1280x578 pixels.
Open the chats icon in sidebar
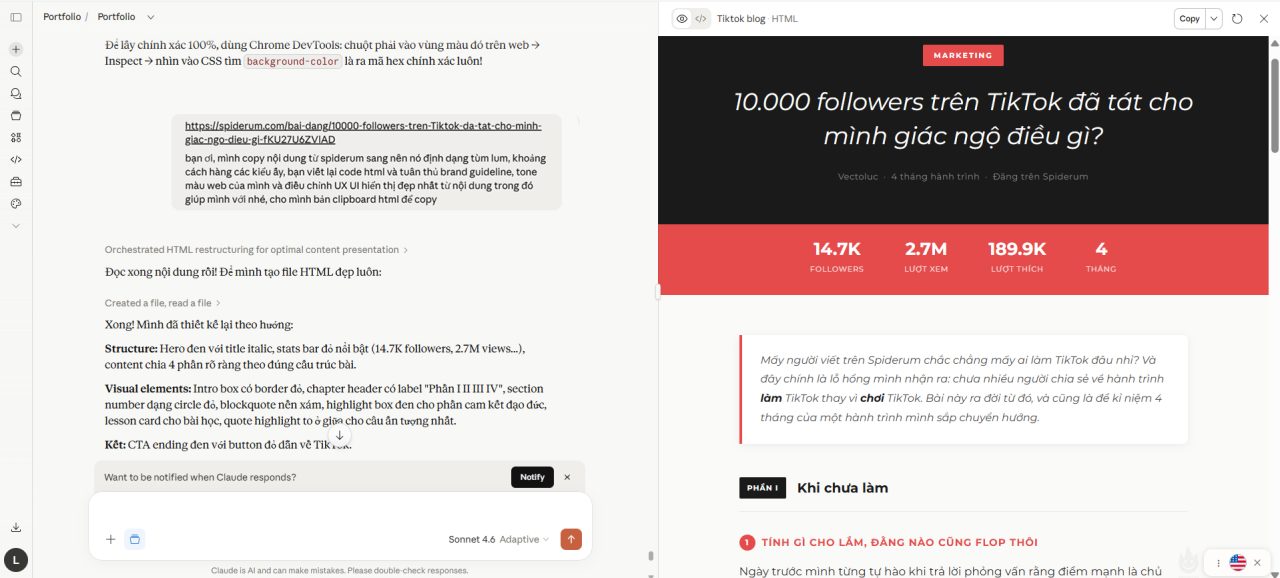click(x=15, y=93)
